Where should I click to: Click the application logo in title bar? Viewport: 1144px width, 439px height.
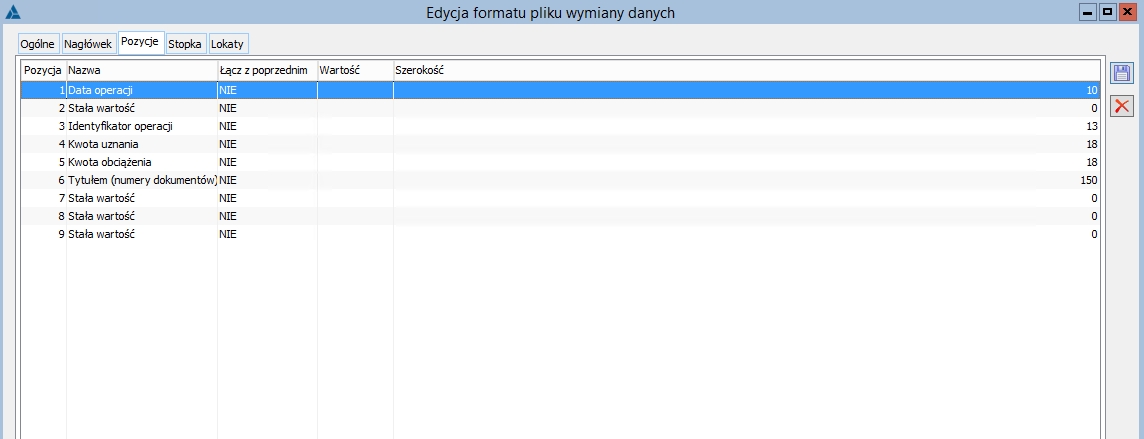pyautogui.click(x=13, y=13)
